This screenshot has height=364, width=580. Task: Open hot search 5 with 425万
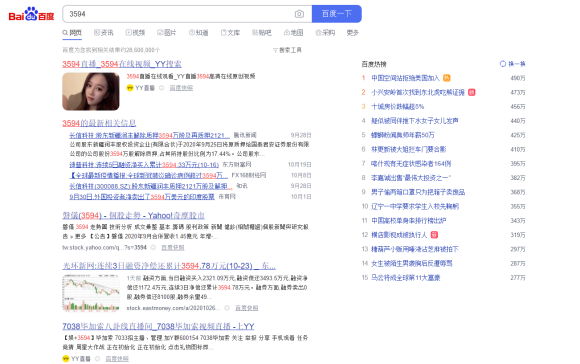coord(403,135)
